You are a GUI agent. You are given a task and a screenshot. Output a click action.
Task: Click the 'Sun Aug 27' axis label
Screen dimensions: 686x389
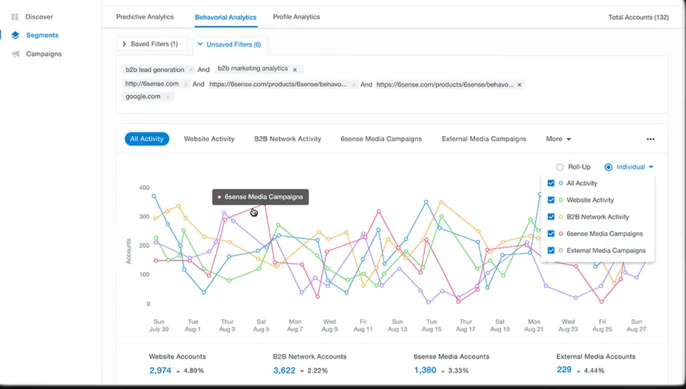tap(636, 325)
